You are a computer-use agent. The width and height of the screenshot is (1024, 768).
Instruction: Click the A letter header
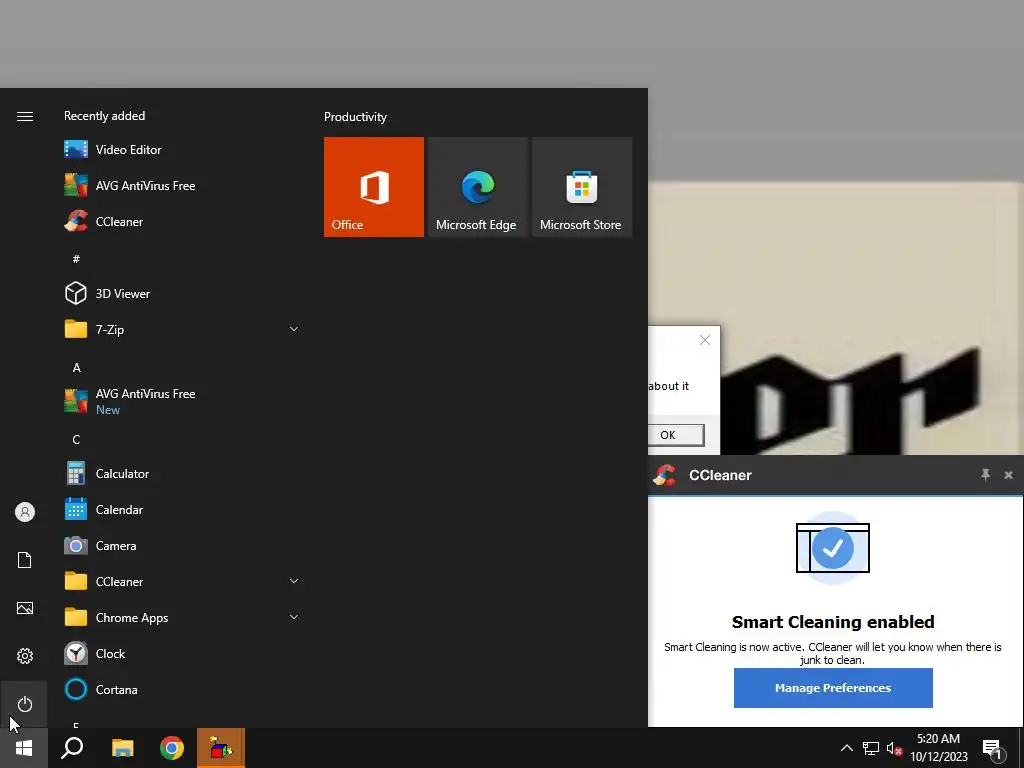tap(76, 368)
